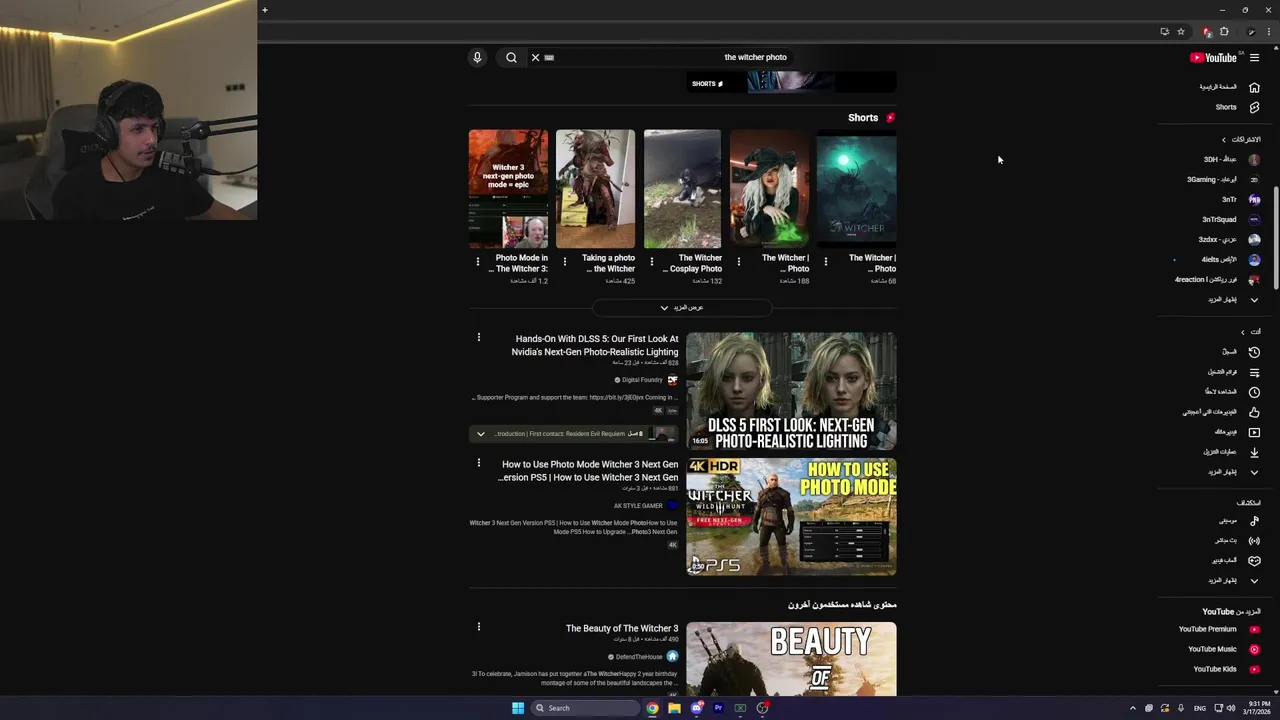The height and width of the screenshot is (720, 1280).
Task: Open options menu for DLSS 5 video
Action: click(478, 338)
